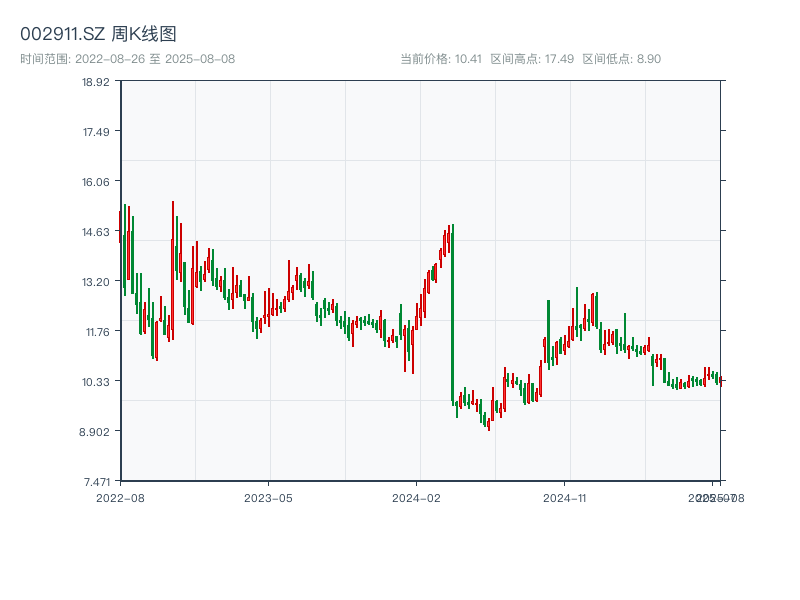Click the period high label 区间高点: 17.49
800x600 pixels.
click(x=532, y=59)
